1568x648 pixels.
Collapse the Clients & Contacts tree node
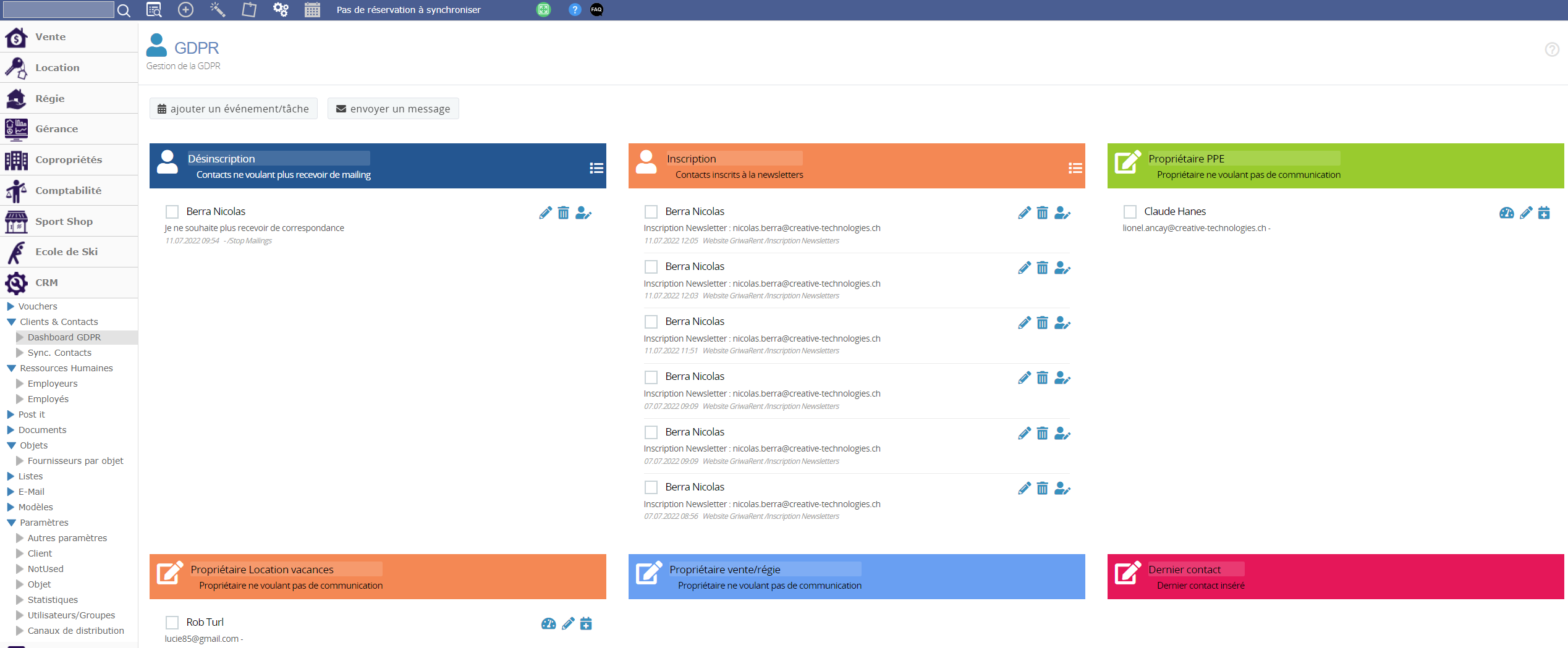[11, 322]
